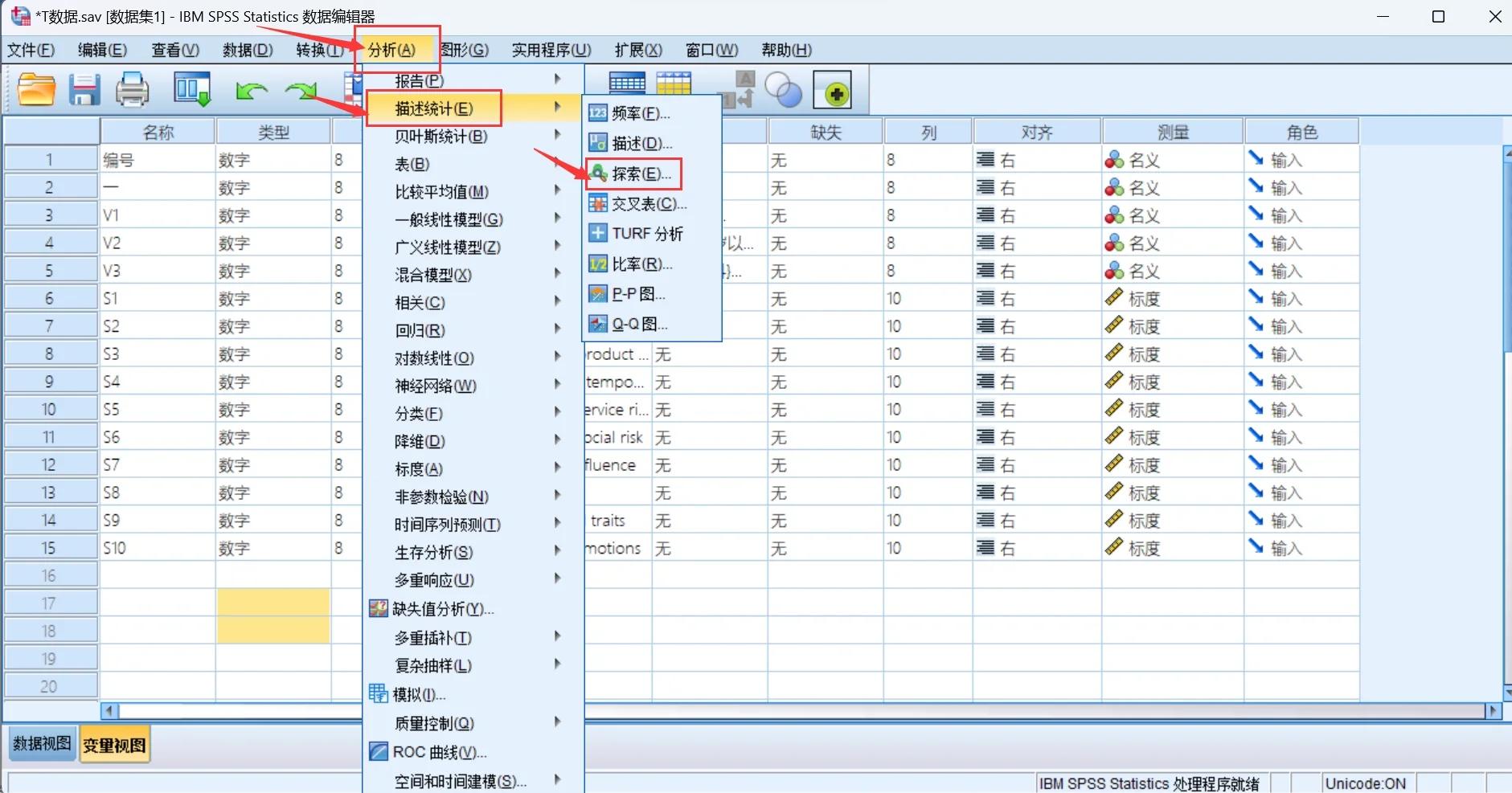Click the label cell 'traits' in row 14
The width and height of the screenshot is (1512, 793).
click(x=617, y=521)
